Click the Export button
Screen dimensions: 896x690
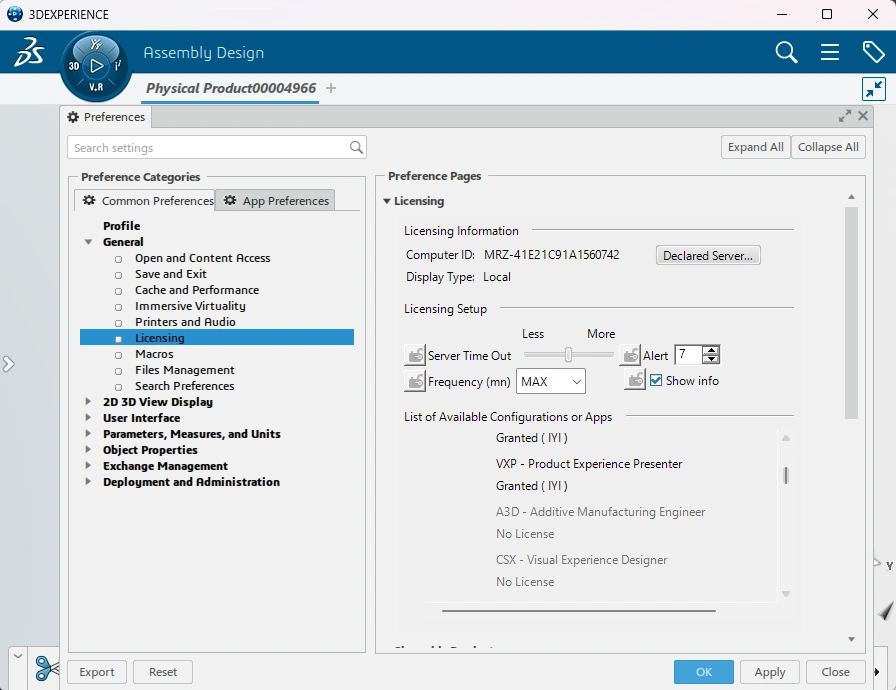click(x=97, y=672)
